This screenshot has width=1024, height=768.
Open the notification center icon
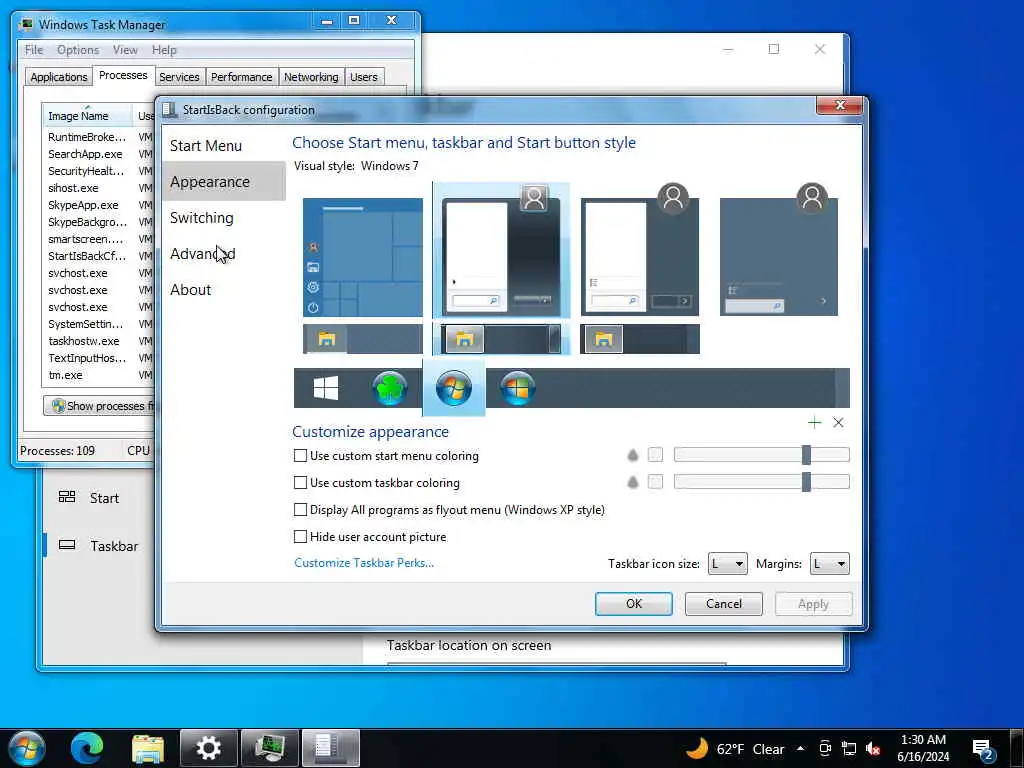[984, 749]
